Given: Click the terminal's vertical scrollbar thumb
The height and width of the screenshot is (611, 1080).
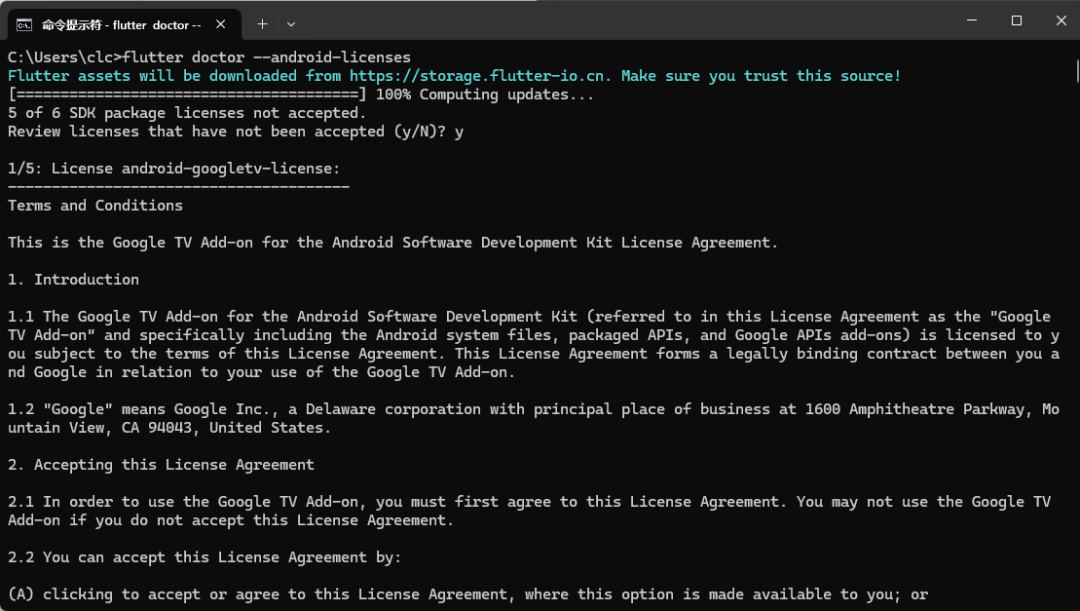Looking at the screenshot, I should 1076,72.
